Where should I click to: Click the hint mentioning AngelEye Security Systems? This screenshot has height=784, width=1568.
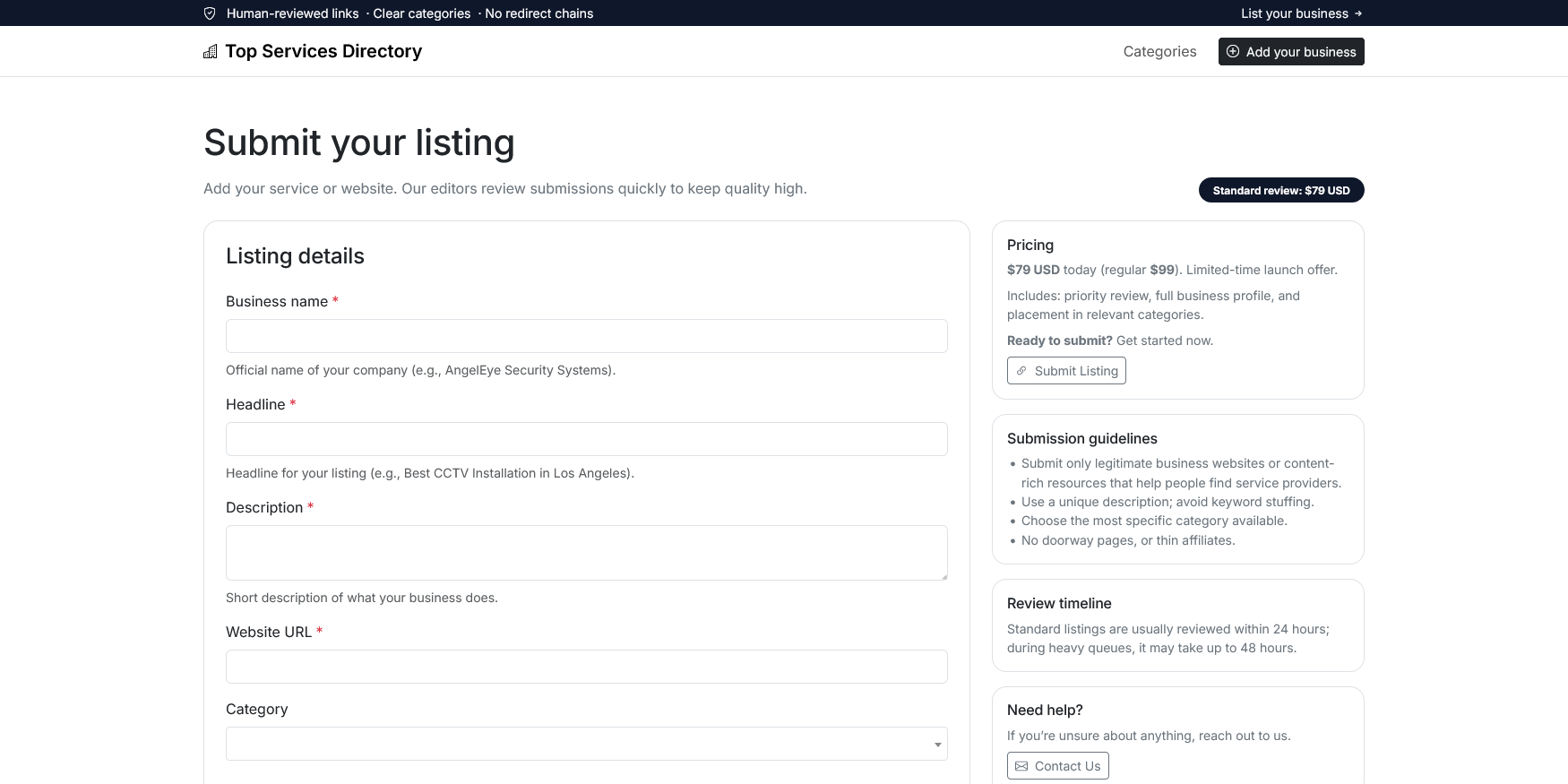(420, 370)
